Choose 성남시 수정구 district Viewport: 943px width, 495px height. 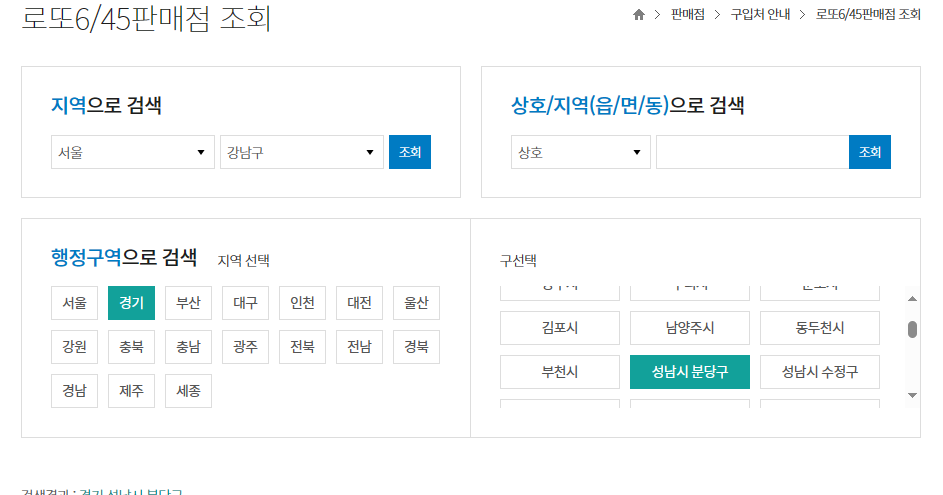(x=820, y=372)
